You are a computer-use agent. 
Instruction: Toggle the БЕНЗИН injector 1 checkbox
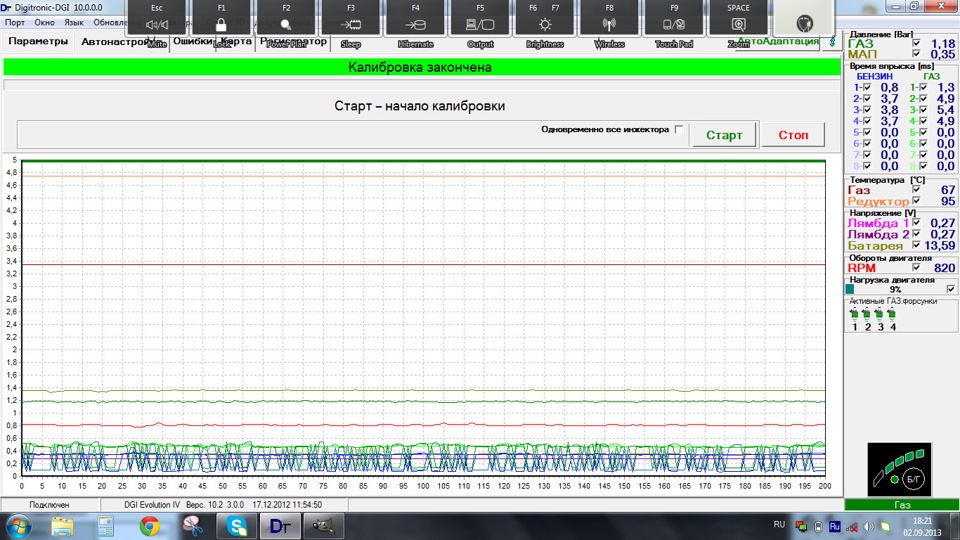pos(866,88)
